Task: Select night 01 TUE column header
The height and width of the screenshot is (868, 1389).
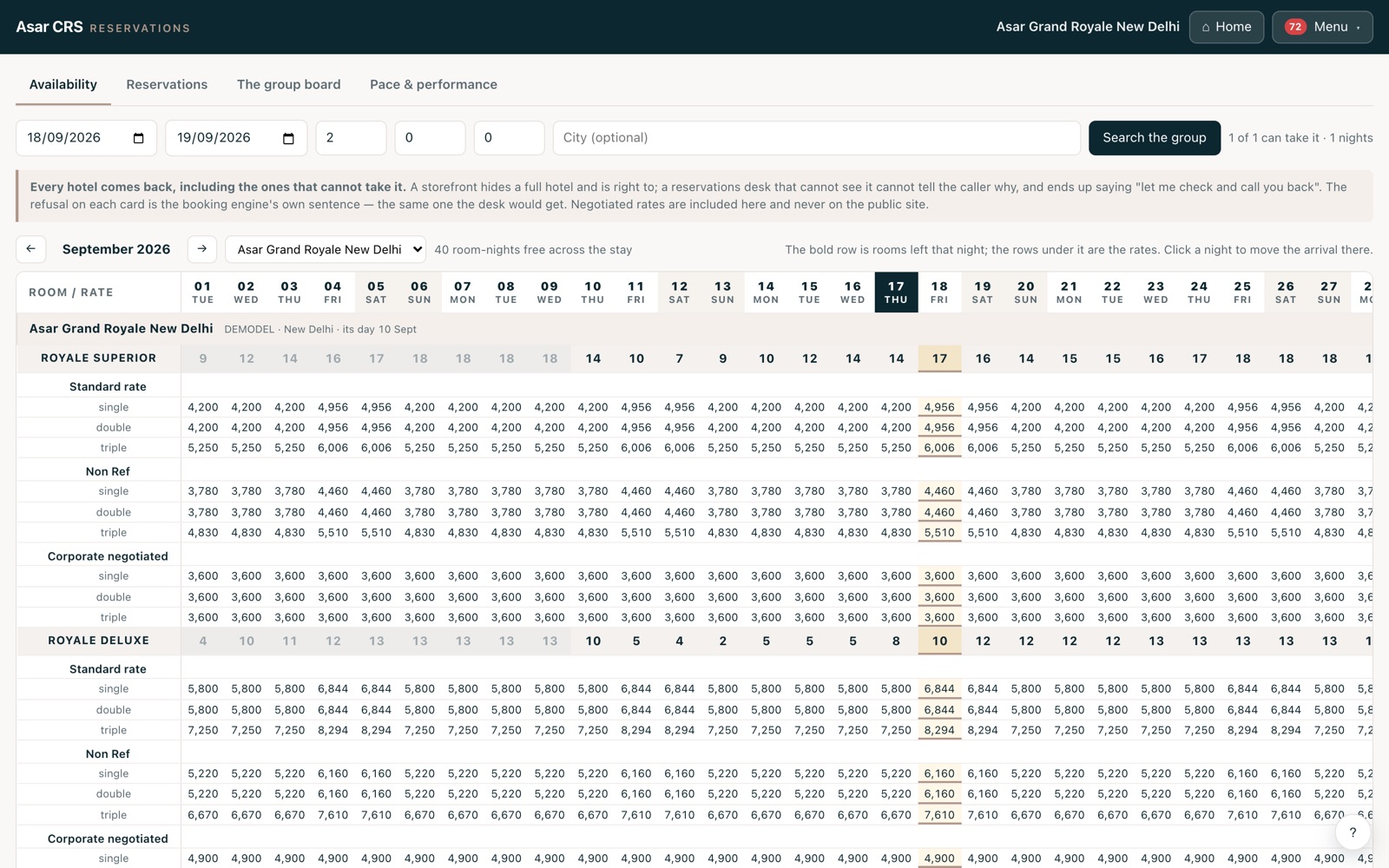Action: pyautogui.click(x=203, y=293)
